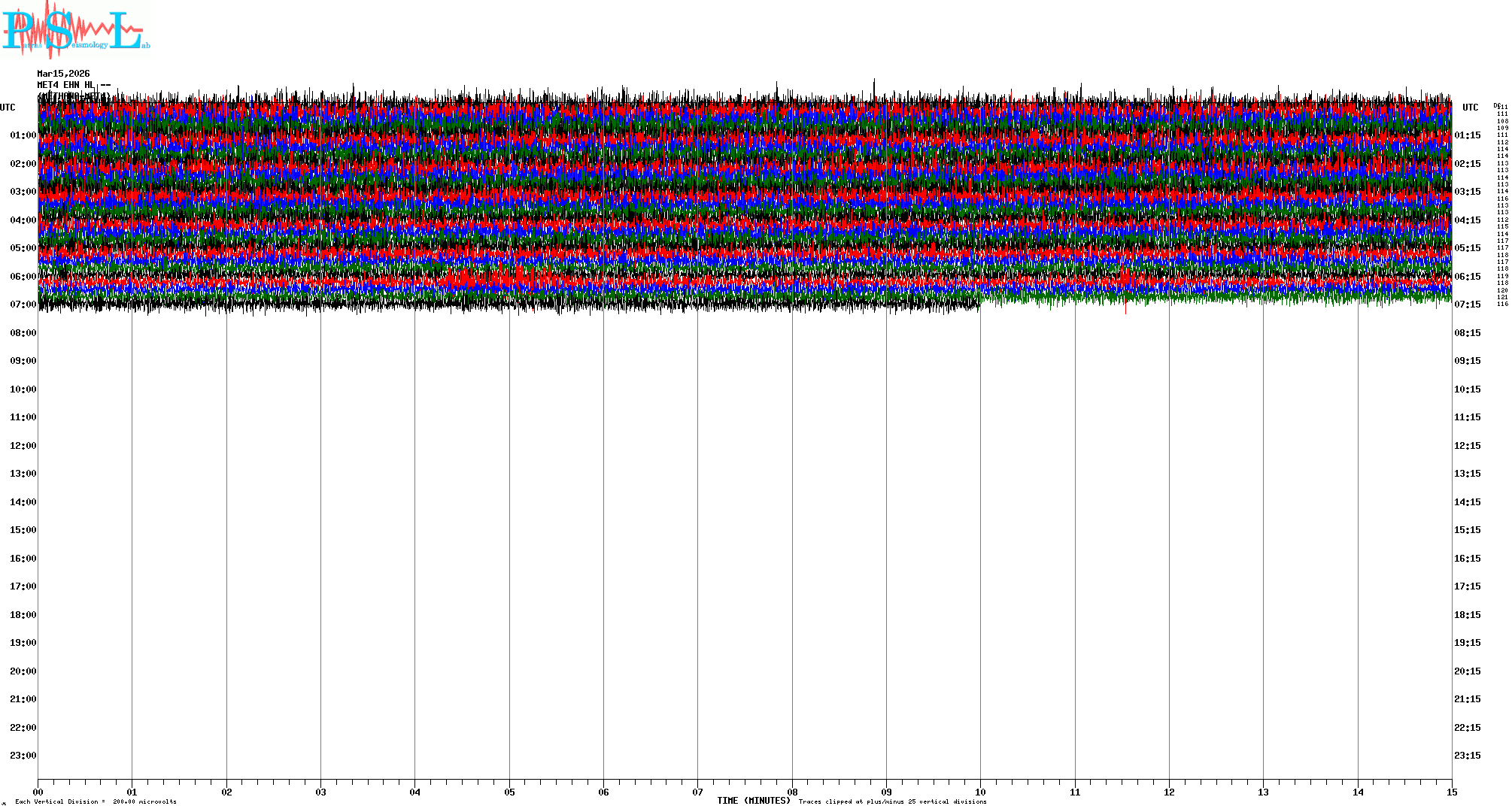Click the red spike near minute 11.5
1512x812 pixels.
click(1125, 308)
